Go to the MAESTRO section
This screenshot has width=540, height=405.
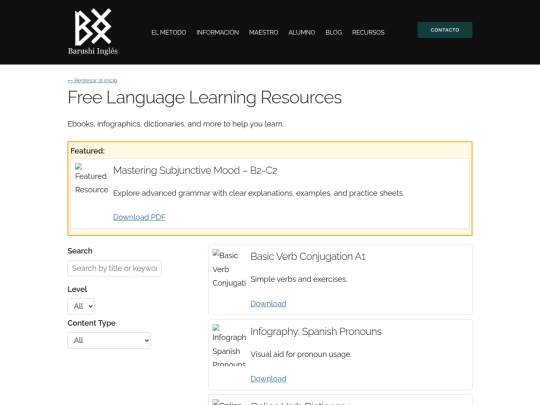pos(263,32)
